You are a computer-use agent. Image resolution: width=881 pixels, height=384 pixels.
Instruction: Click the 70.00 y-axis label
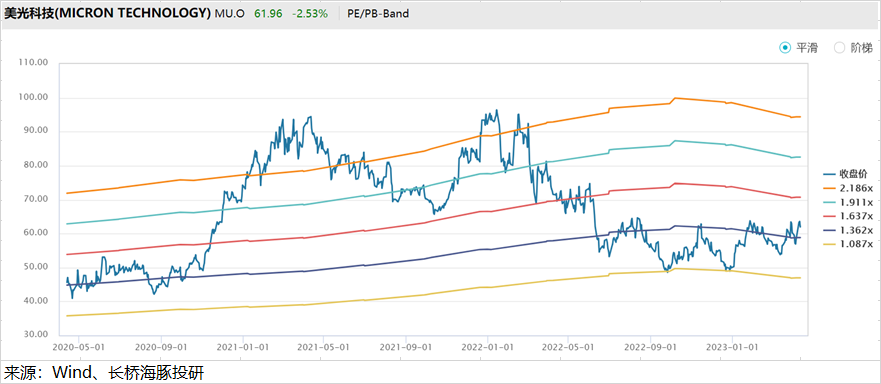coord(35,199)
